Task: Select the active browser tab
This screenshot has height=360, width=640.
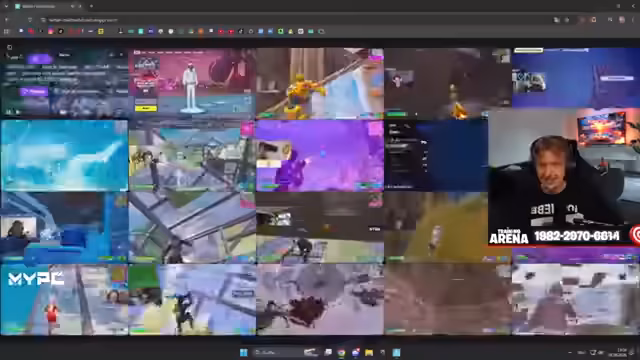Action: (x=46, y=6)
